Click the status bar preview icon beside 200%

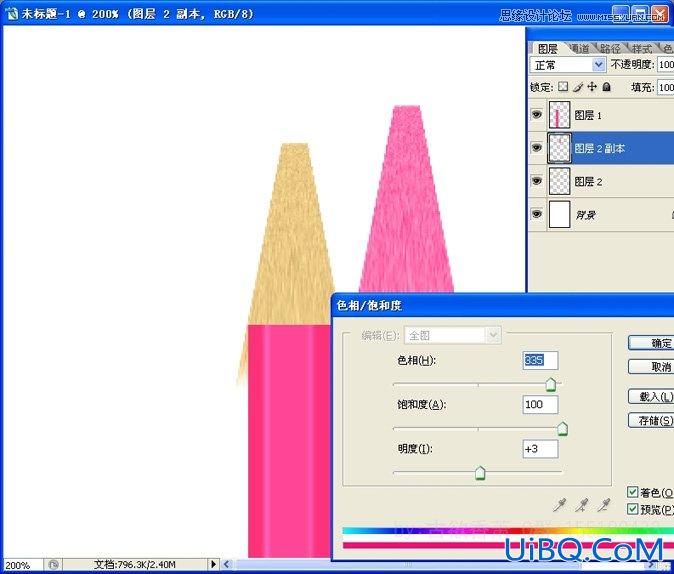[x=53, y=565]
